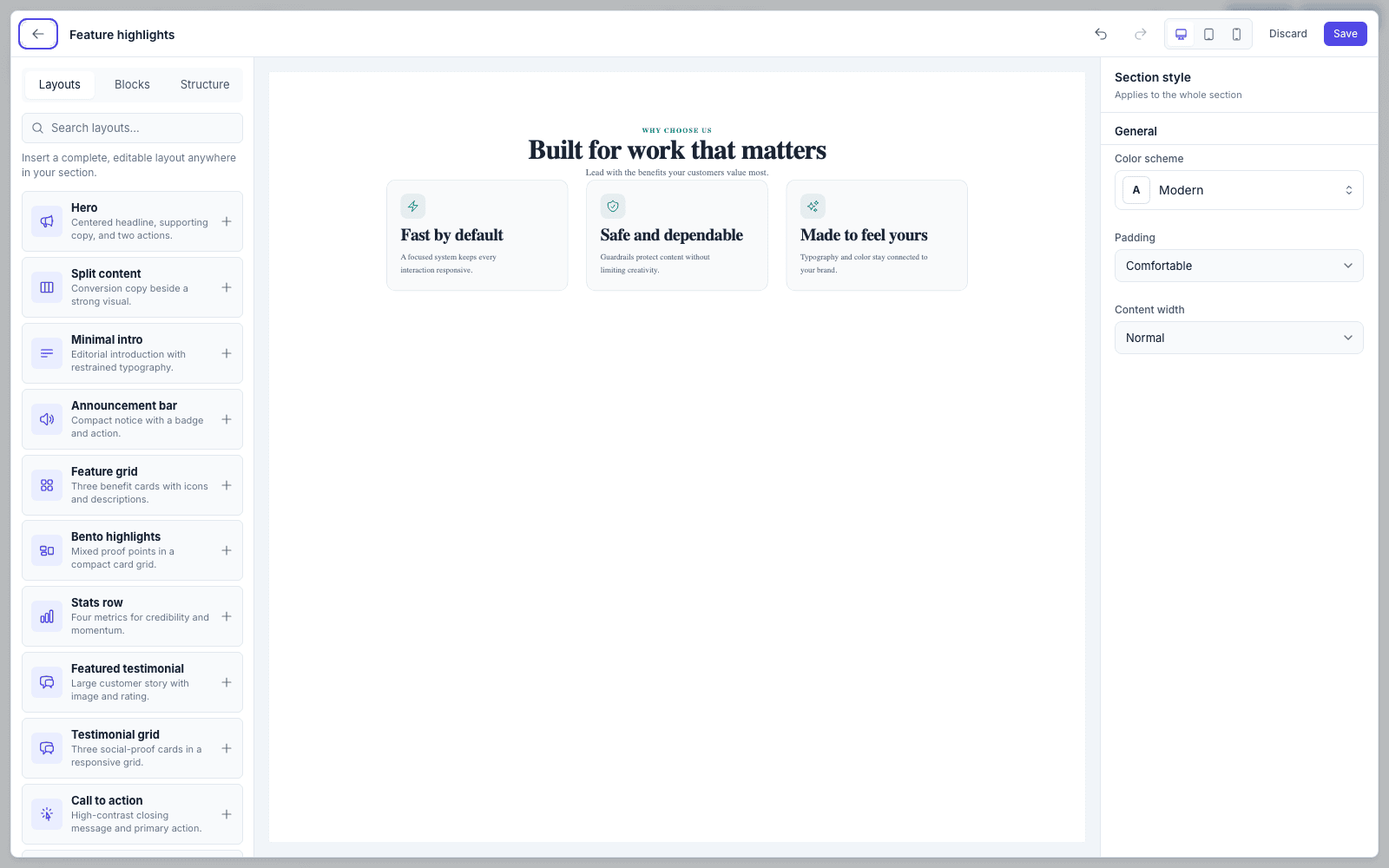The image size is (1389, 868).
Task: Select the sparkles icon on Made to feel yours card
Action: tap(813, 207)
